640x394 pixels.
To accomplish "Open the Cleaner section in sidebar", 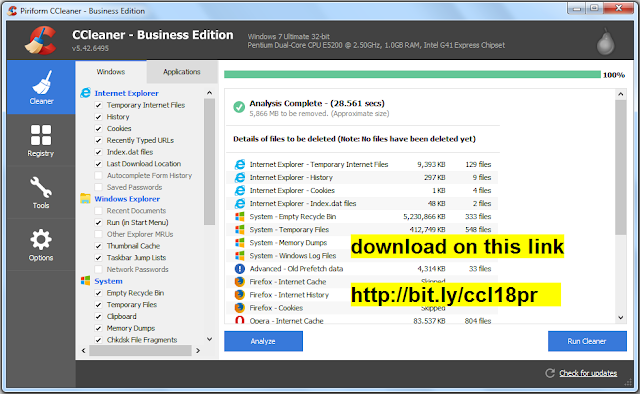I will click(x=41, y=87).
